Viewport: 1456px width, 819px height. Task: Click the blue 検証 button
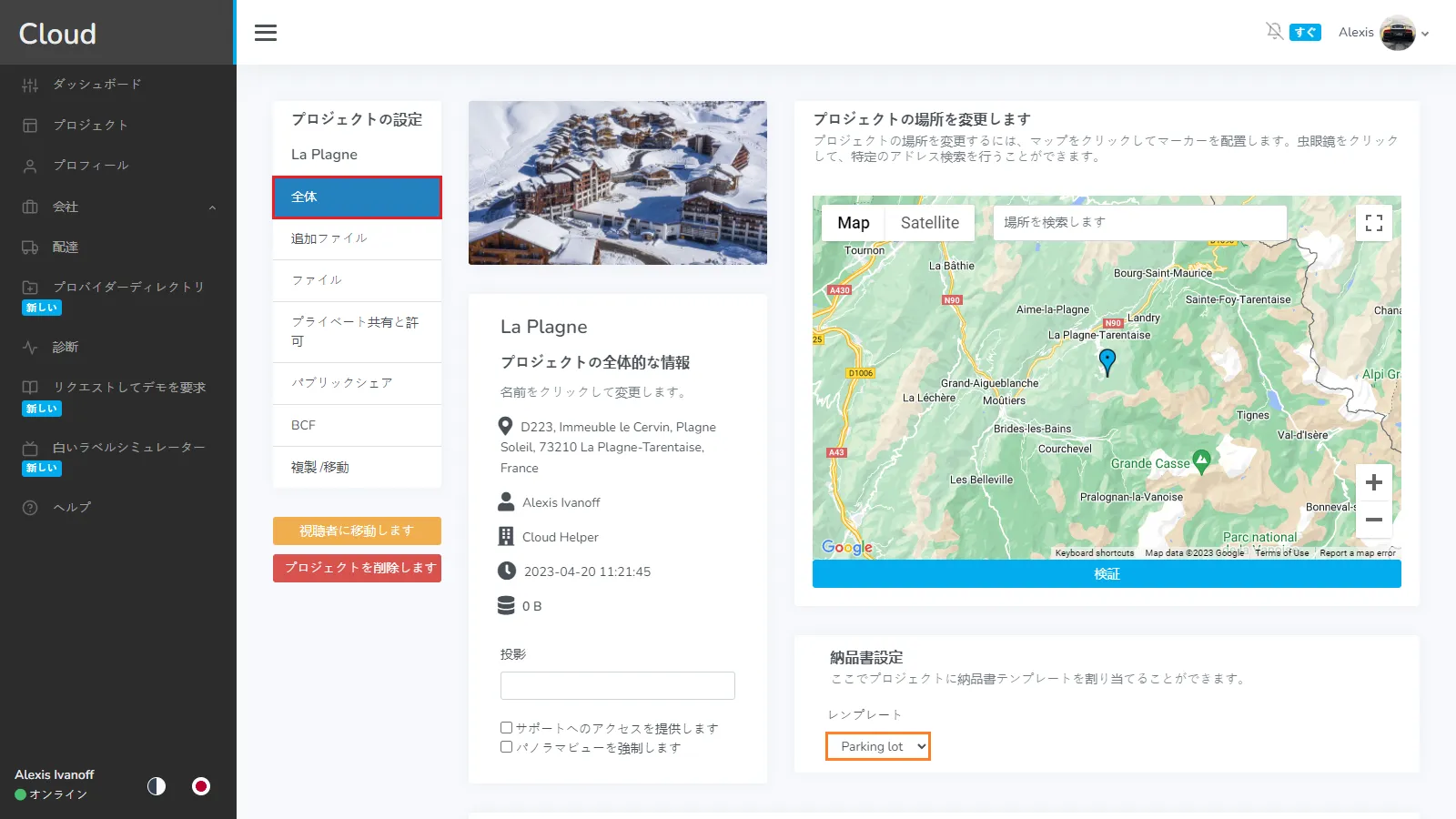point(1107,574)
